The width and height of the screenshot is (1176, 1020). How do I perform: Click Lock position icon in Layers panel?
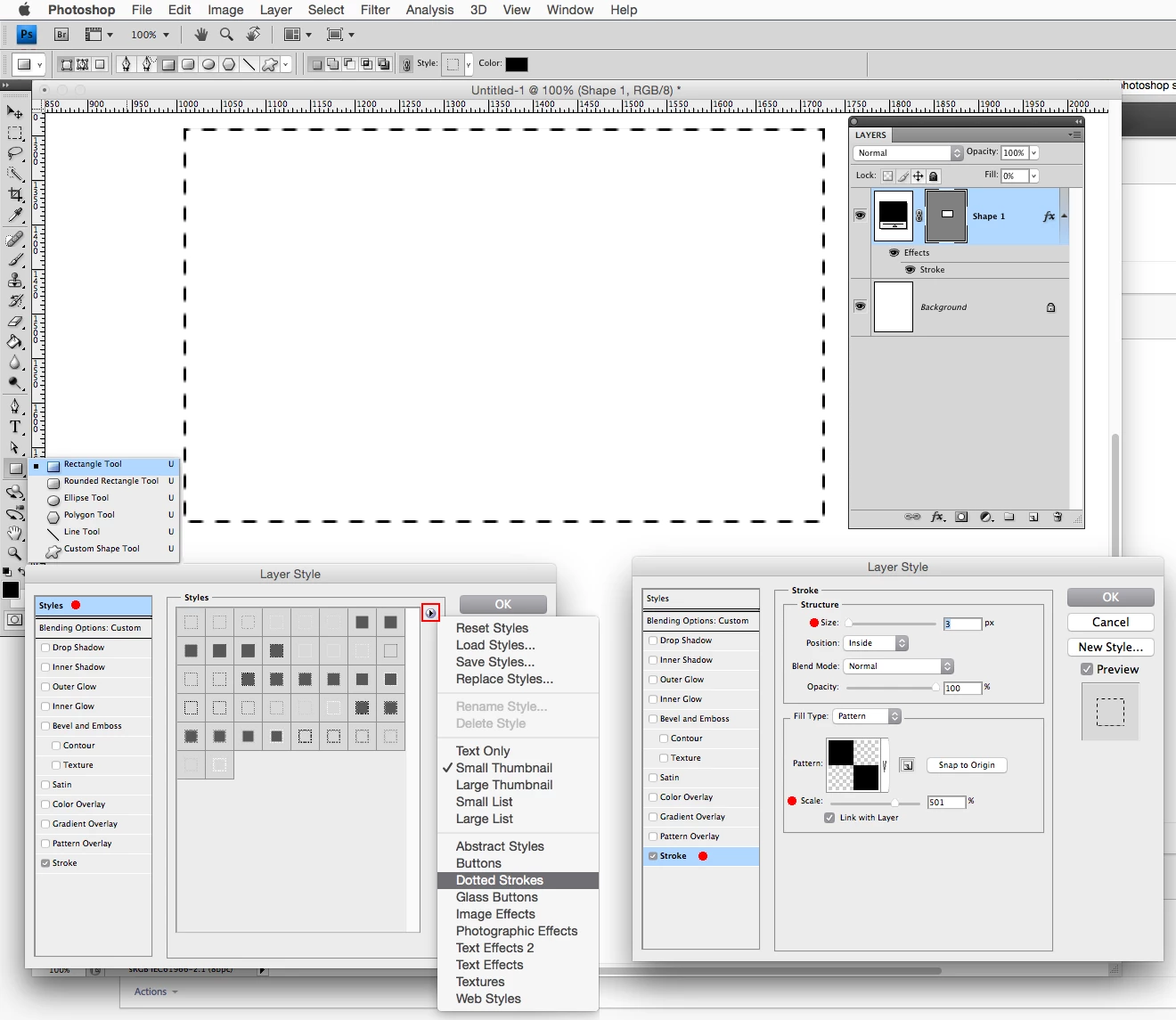pyautogui.click(x=919, y=176)
